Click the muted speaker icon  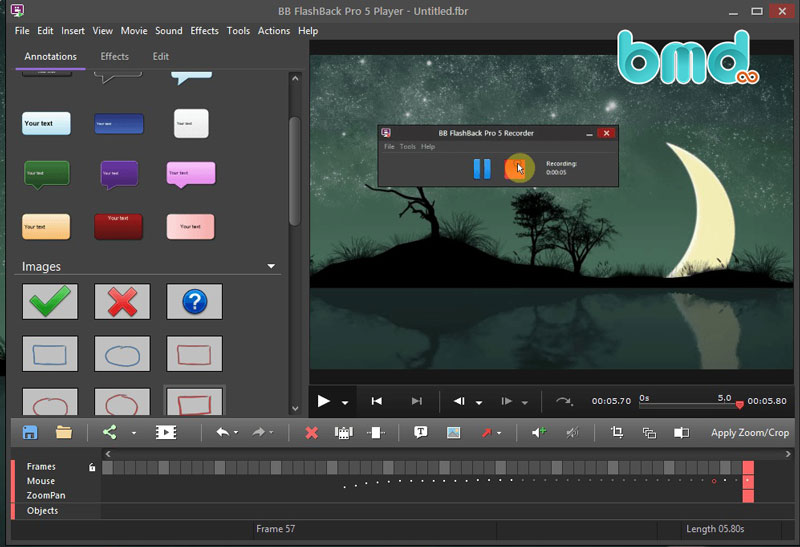click(x=572, y=433)
